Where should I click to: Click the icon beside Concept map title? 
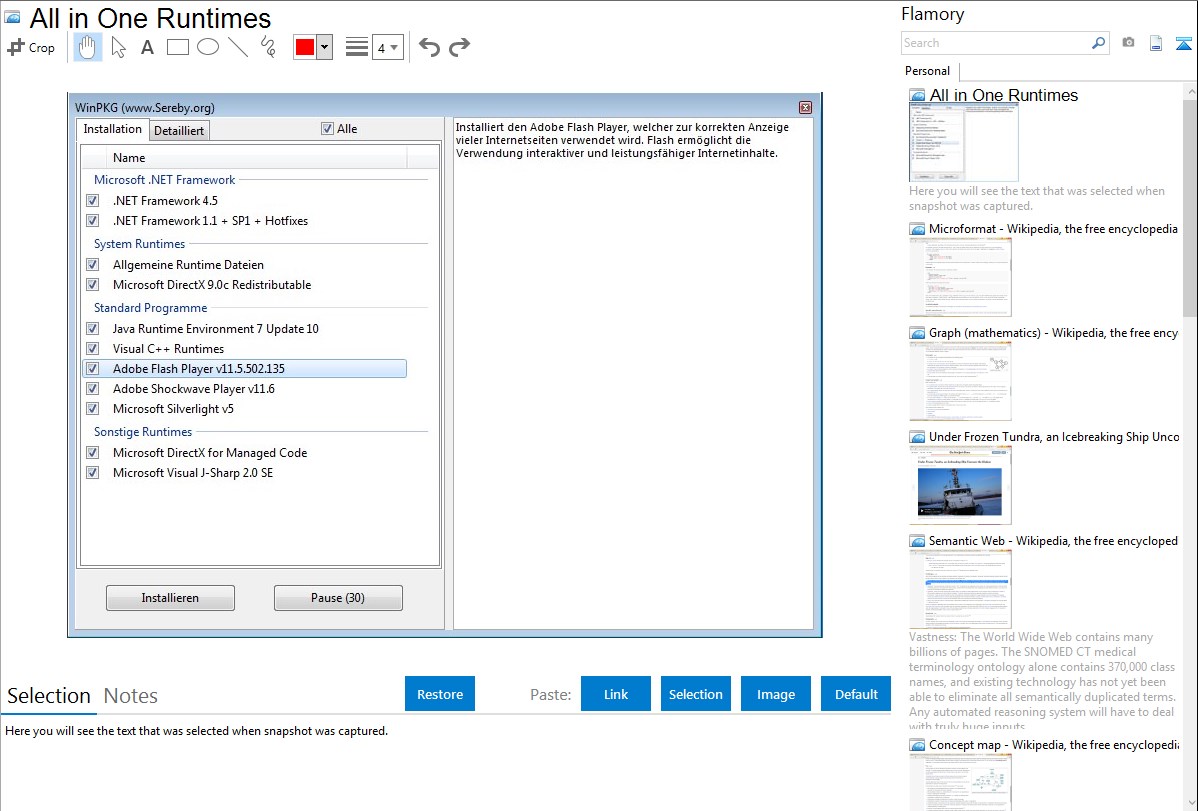917,745
